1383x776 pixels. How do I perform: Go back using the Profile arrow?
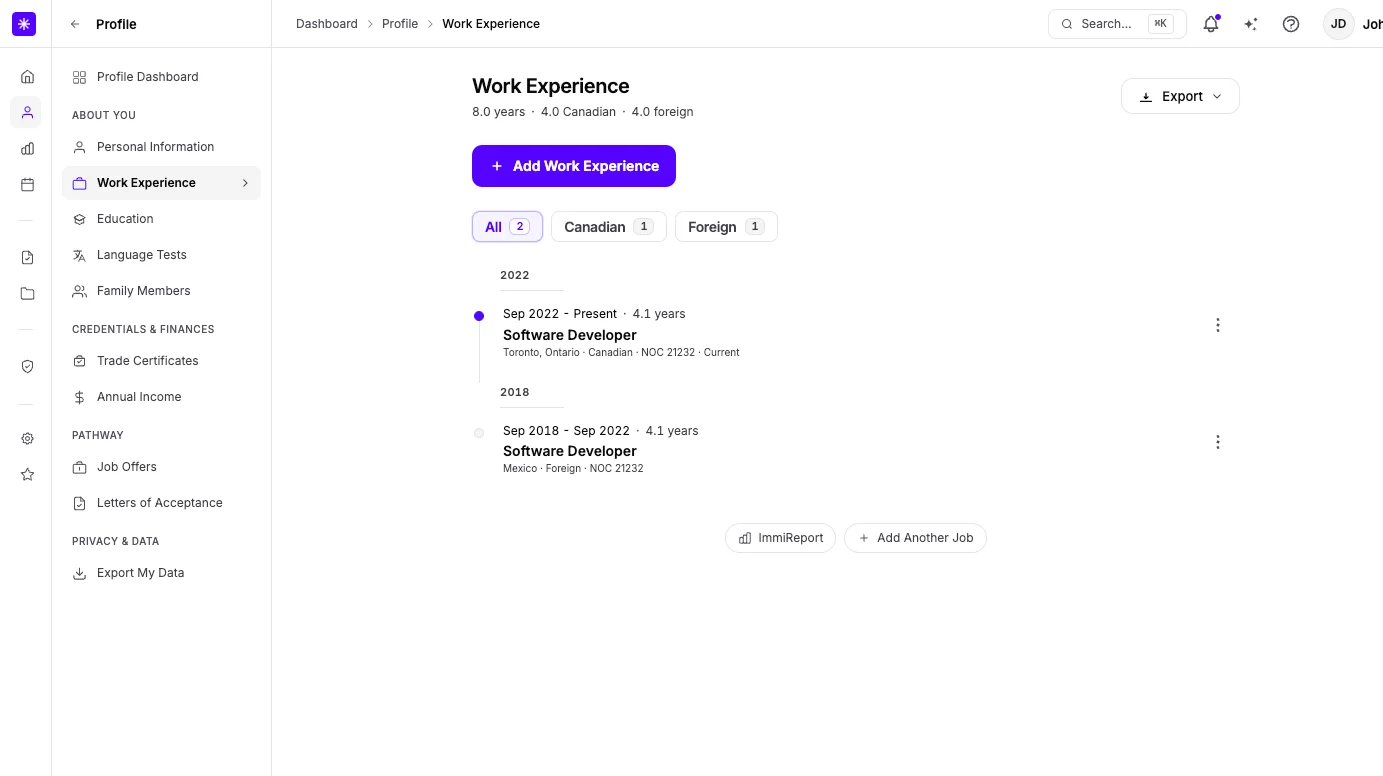coord(75,24)
